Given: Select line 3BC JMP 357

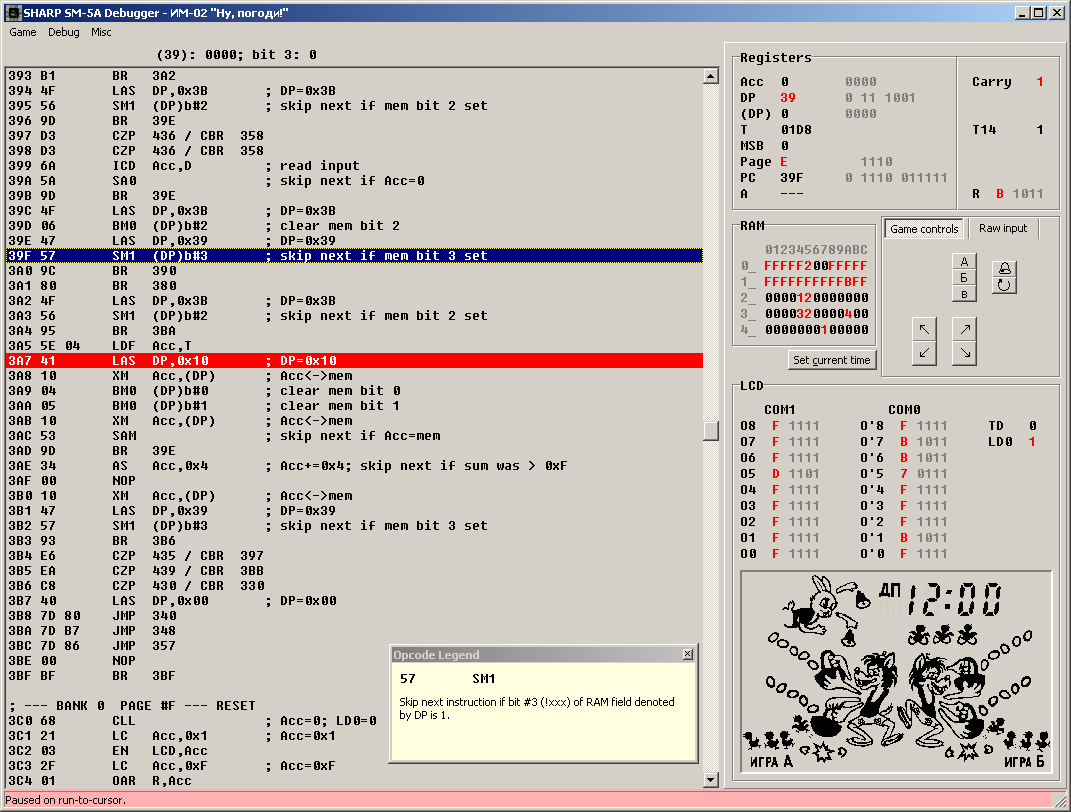Looking at the screenshot, I should click(354, 645).
